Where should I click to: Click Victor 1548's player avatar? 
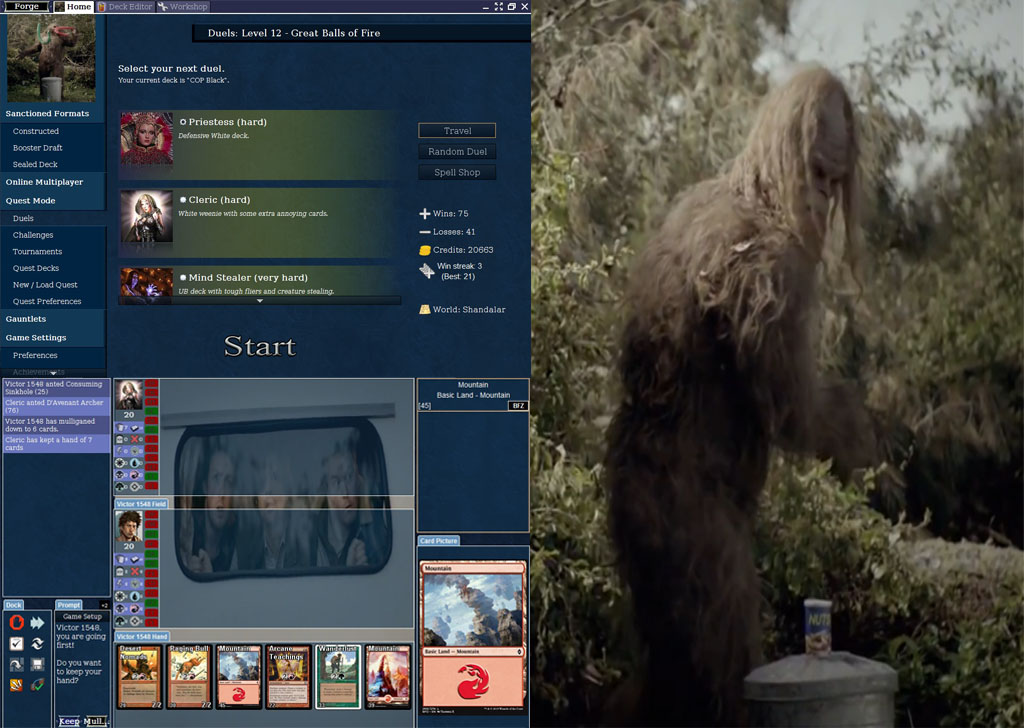(x=128, y=526)
